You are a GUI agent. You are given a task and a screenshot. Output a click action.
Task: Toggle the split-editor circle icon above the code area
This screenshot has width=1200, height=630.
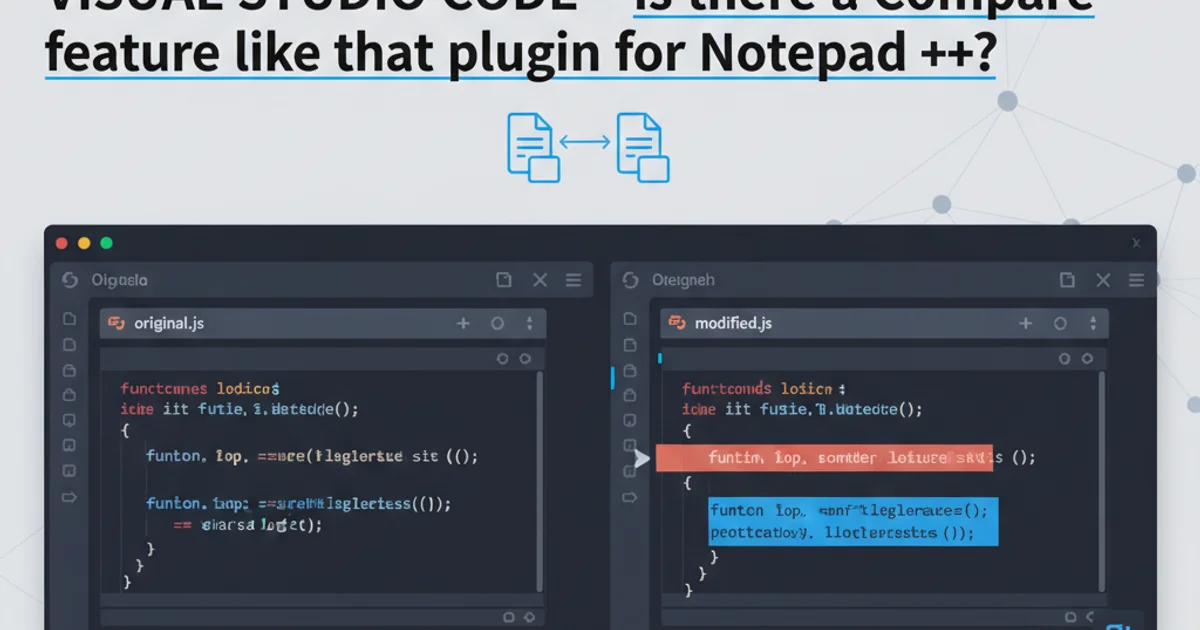[x=501, y=358]
